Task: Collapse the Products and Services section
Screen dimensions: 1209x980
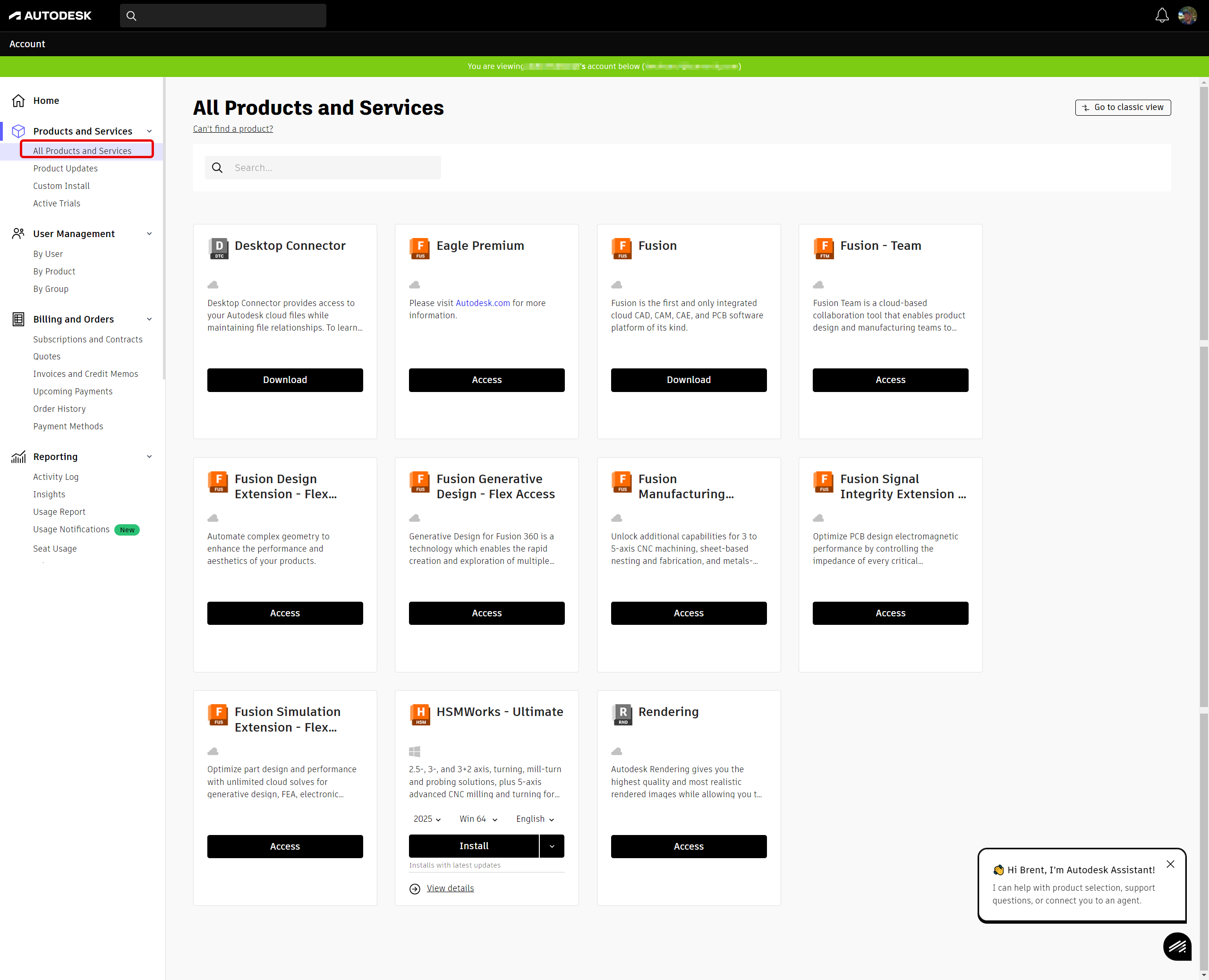Action: [x=150, y=131]
